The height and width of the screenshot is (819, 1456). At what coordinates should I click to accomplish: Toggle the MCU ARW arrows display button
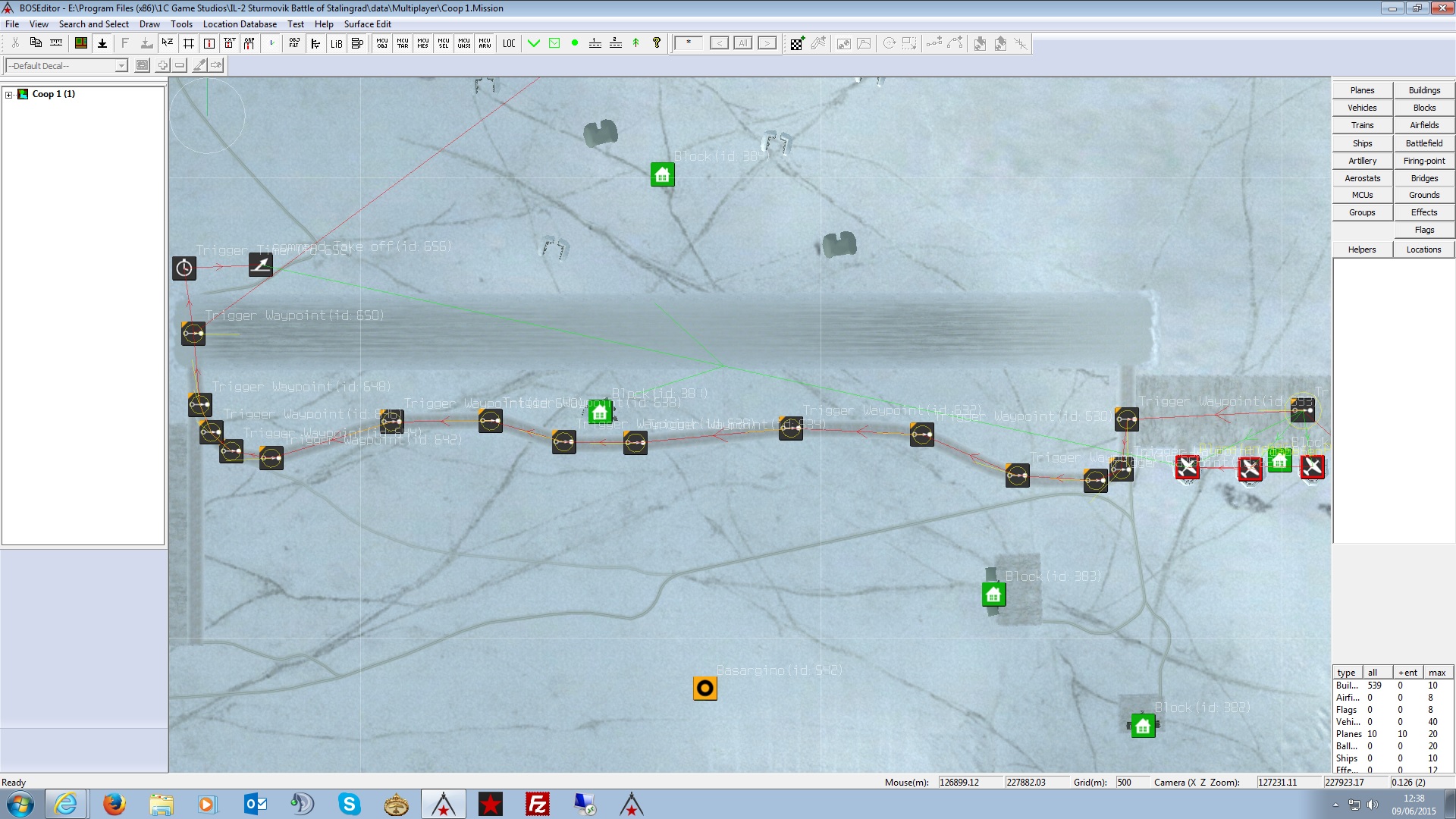485,43
